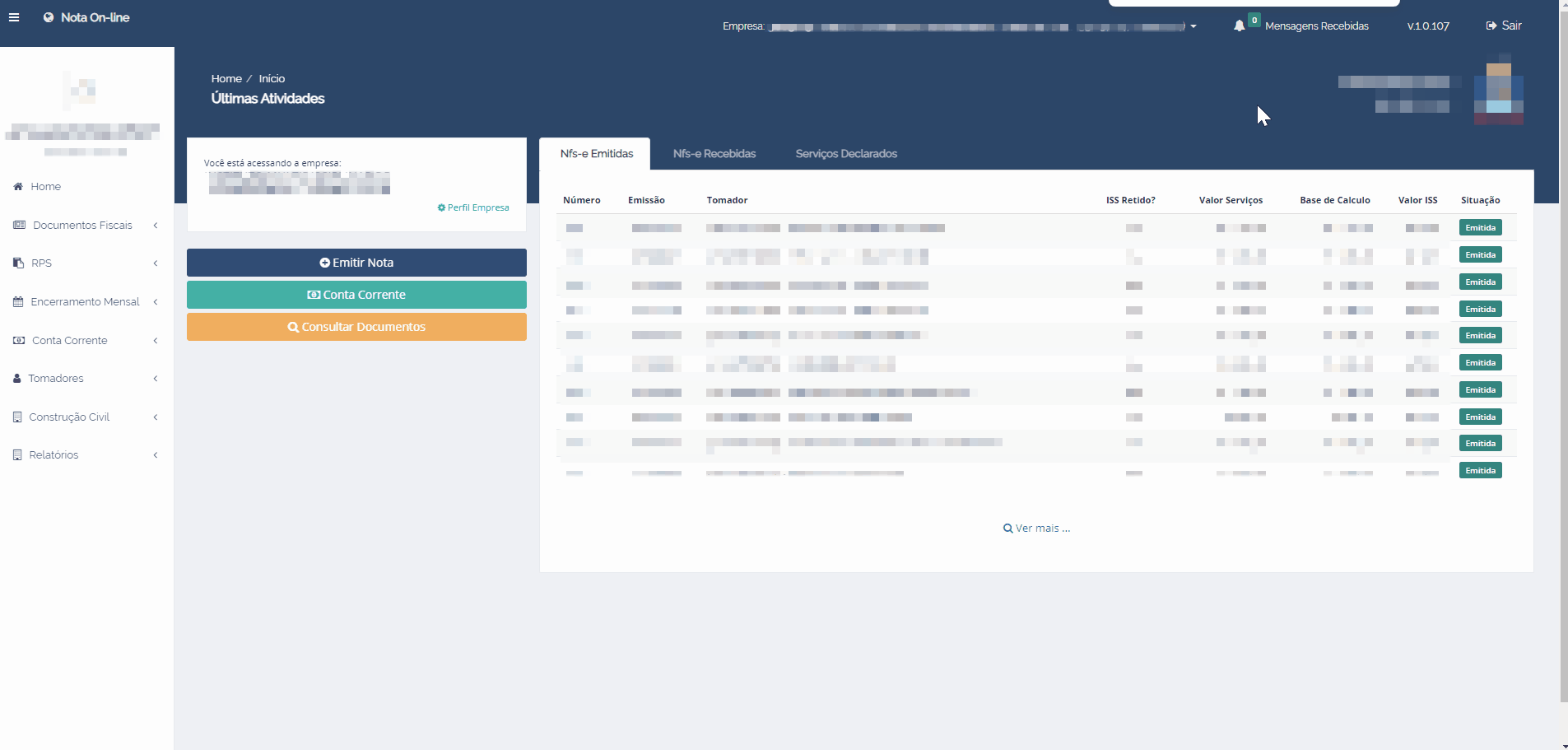This screenshot has width=1568, height=750.
Task: Click the Tomadores person icon
Action: coord(17,379)
